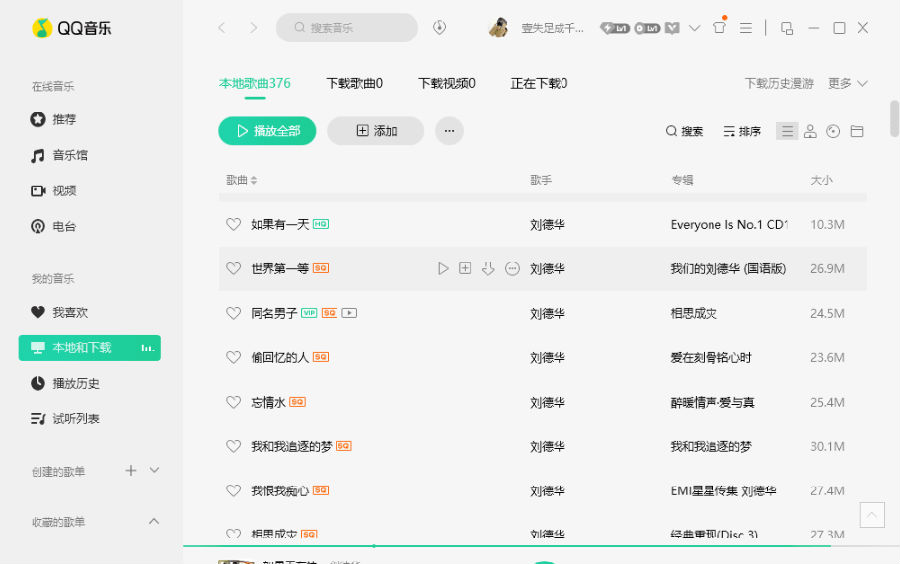
Task: Open the three-dot more actions button
Action: pyautogui.click(x=449, y=131)
